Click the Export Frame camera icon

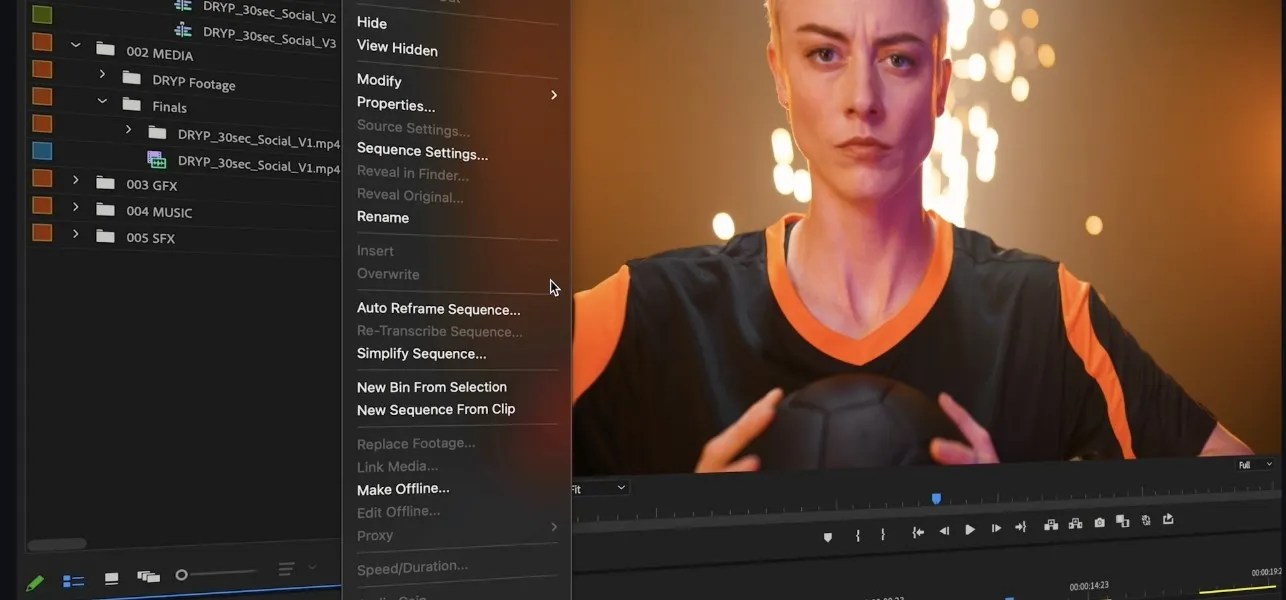[x=1099, y=521]
